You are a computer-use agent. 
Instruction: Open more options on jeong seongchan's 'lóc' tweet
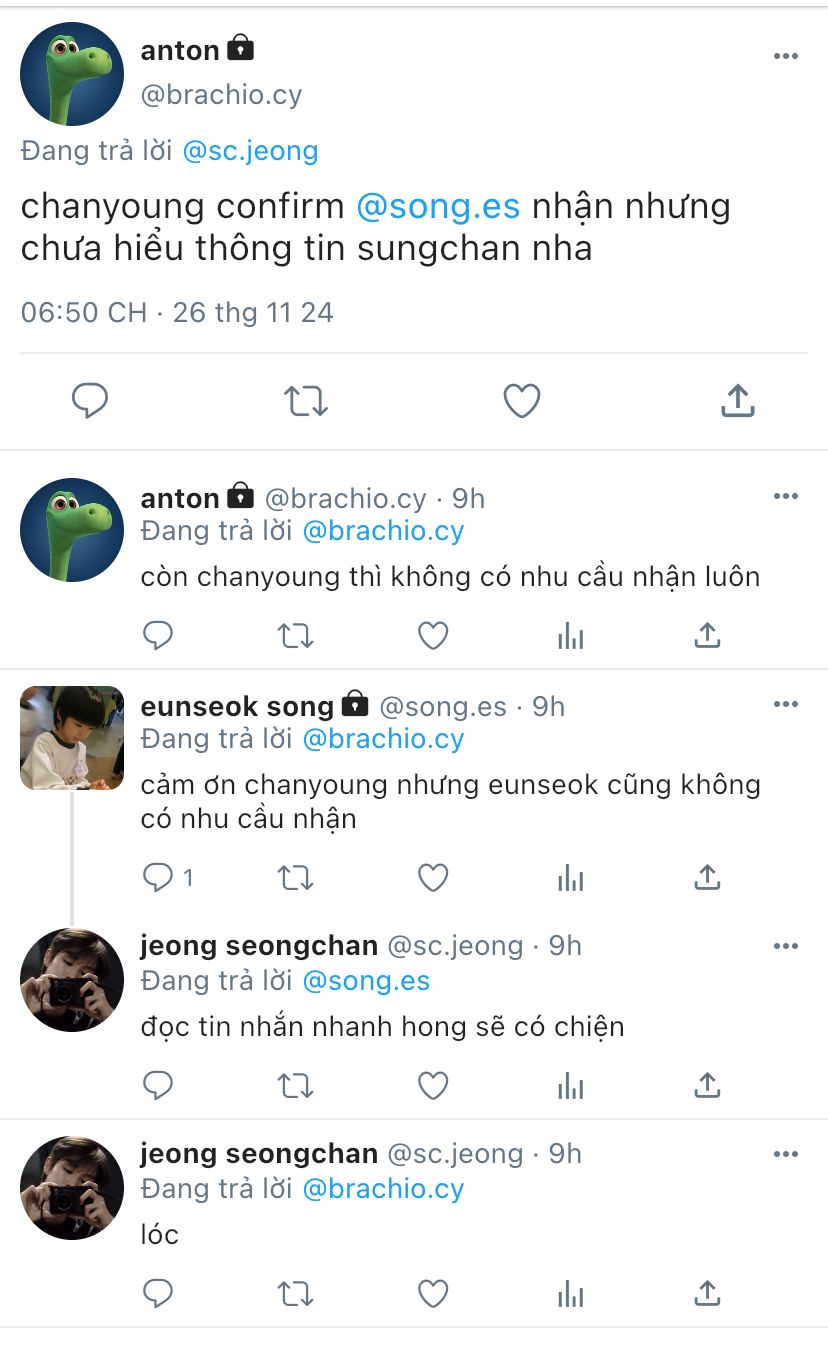tap(786, 1154)
